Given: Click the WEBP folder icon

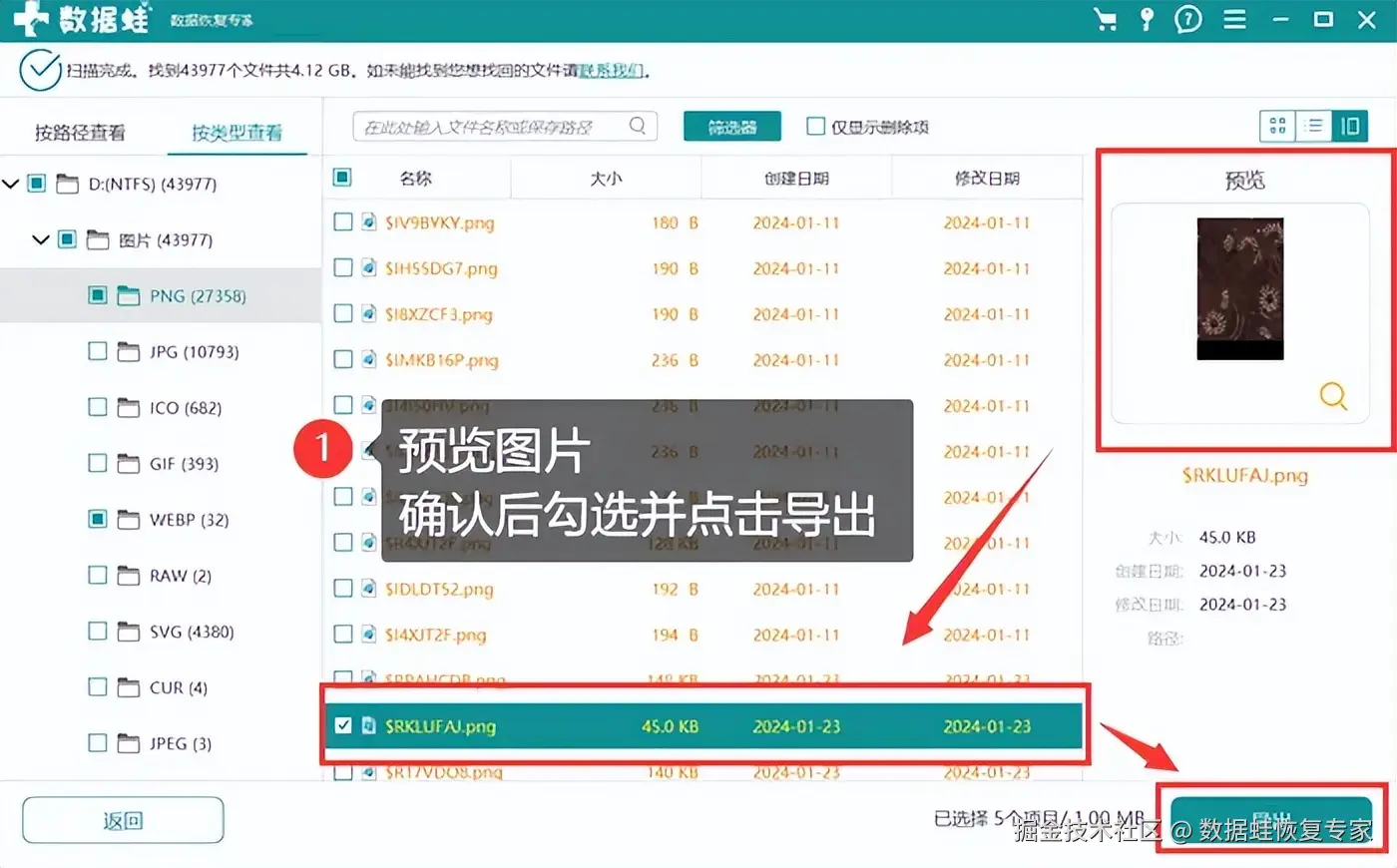Looking at the screenshot, I should [128, 519].
